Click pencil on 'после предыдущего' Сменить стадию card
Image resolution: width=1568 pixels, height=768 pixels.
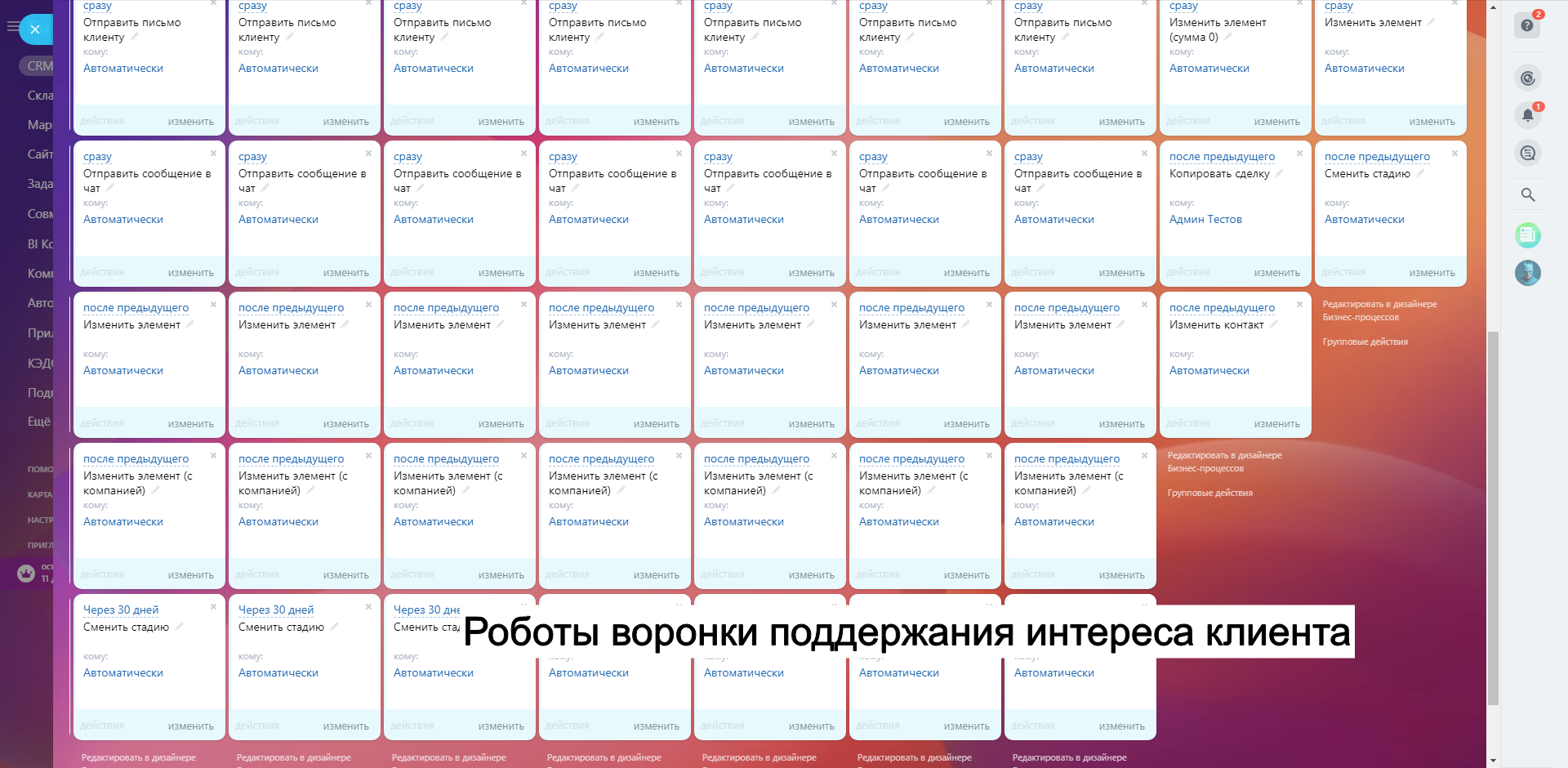[x=1420, y=173]
